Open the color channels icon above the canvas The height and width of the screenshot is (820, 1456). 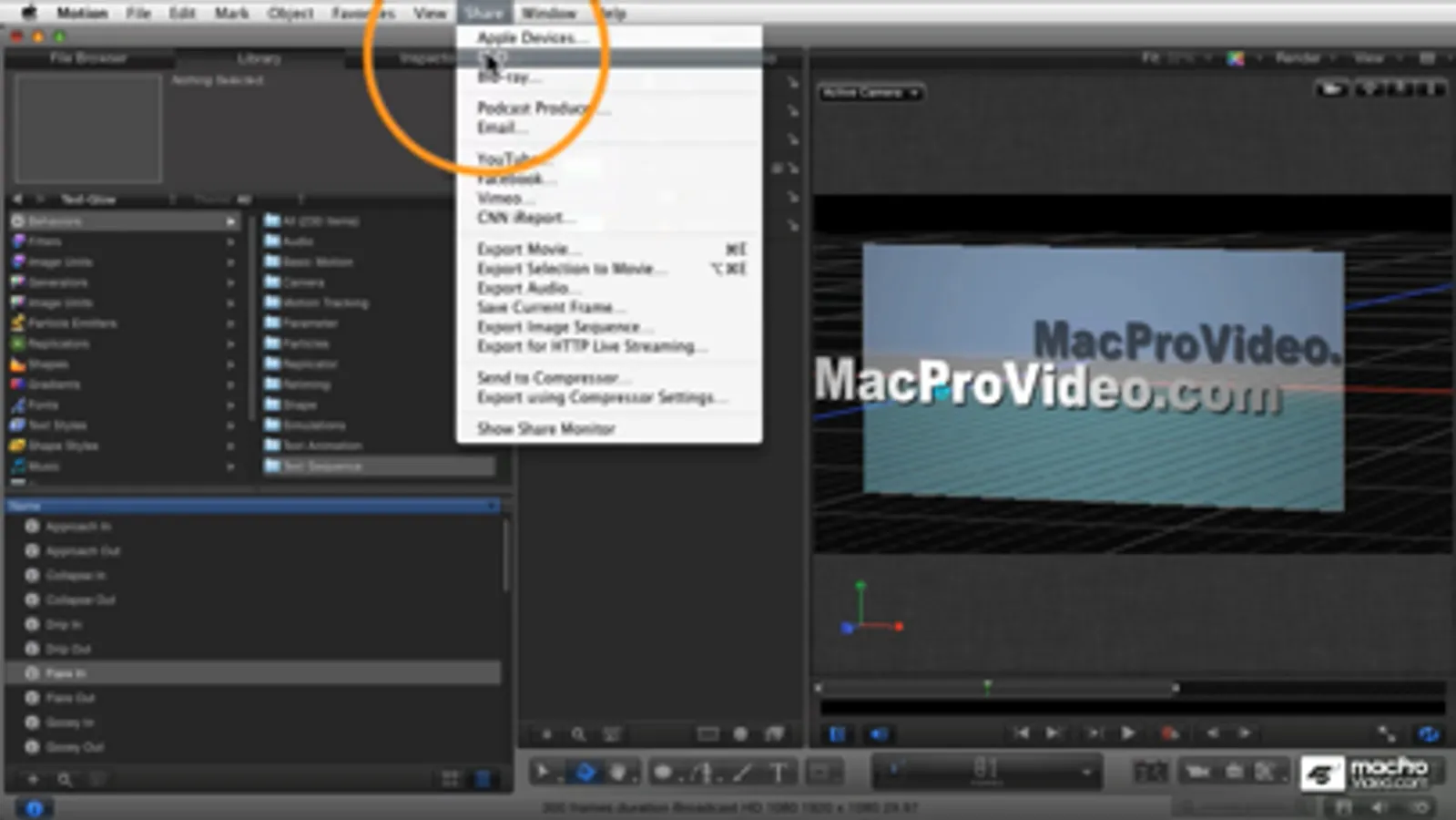tap(1236, 58)
